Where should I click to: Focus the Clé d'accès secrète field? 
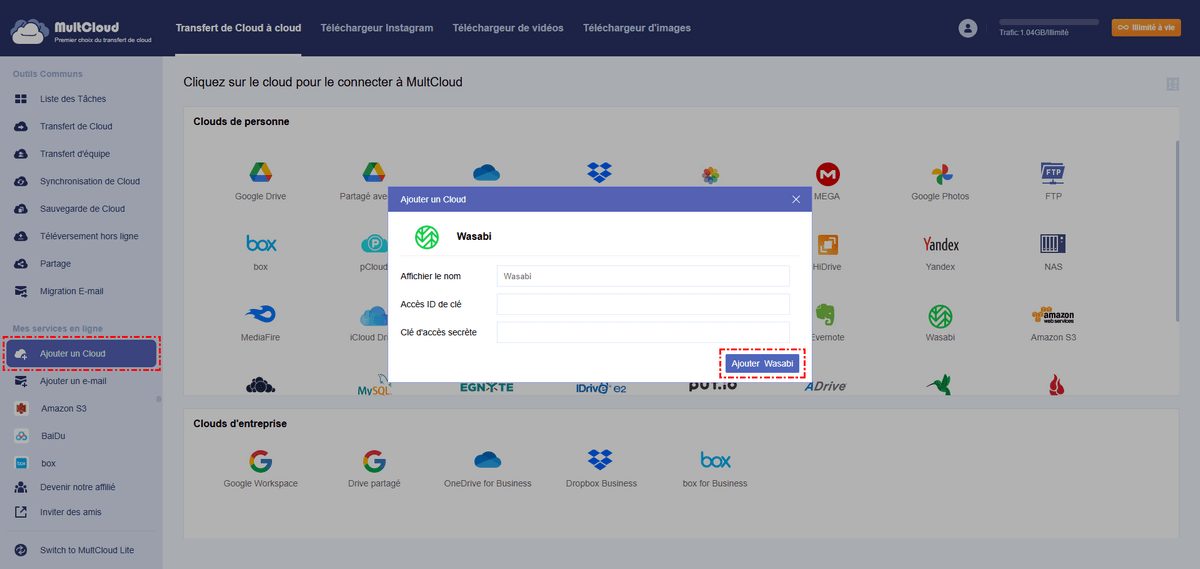coord(643,332)
